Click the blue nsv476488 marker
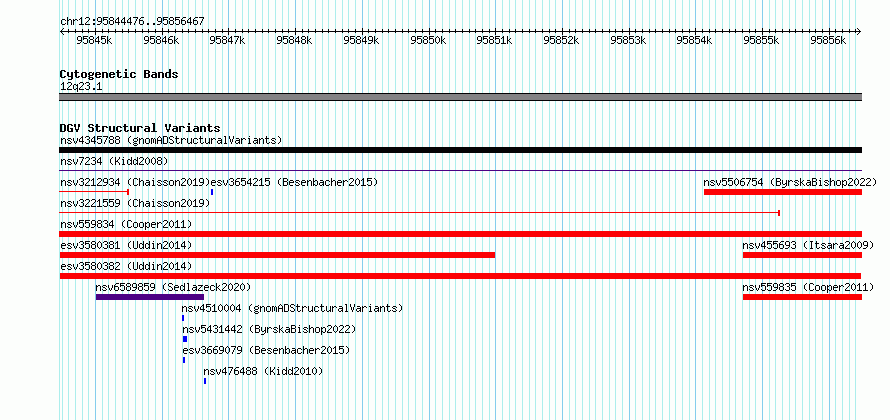The height and width of the screenshot is (420, 890). (x=205, y=381)
